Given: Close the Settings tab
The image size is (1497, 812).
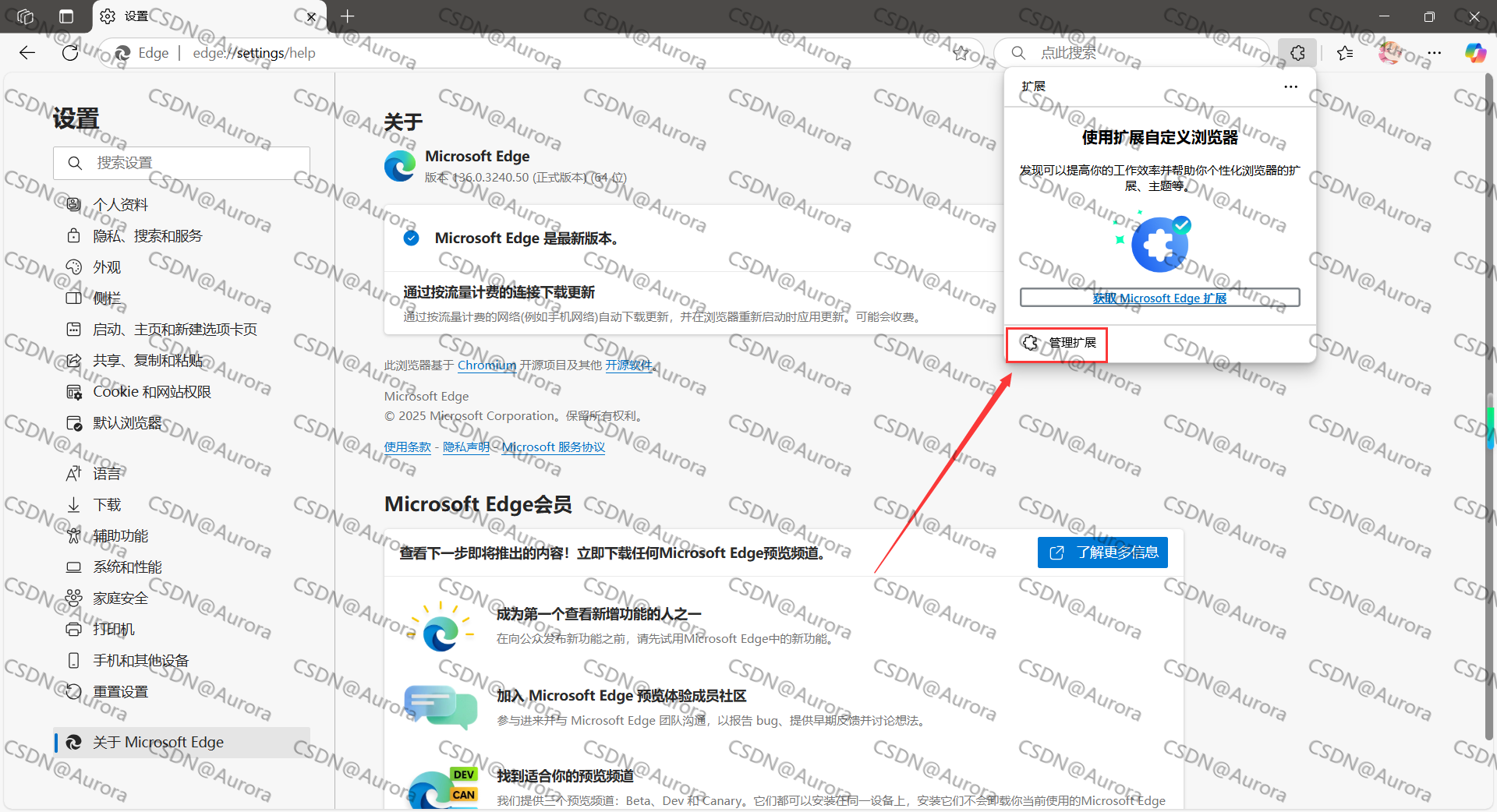Looking at the screenshot, I should tap(311, 16).
